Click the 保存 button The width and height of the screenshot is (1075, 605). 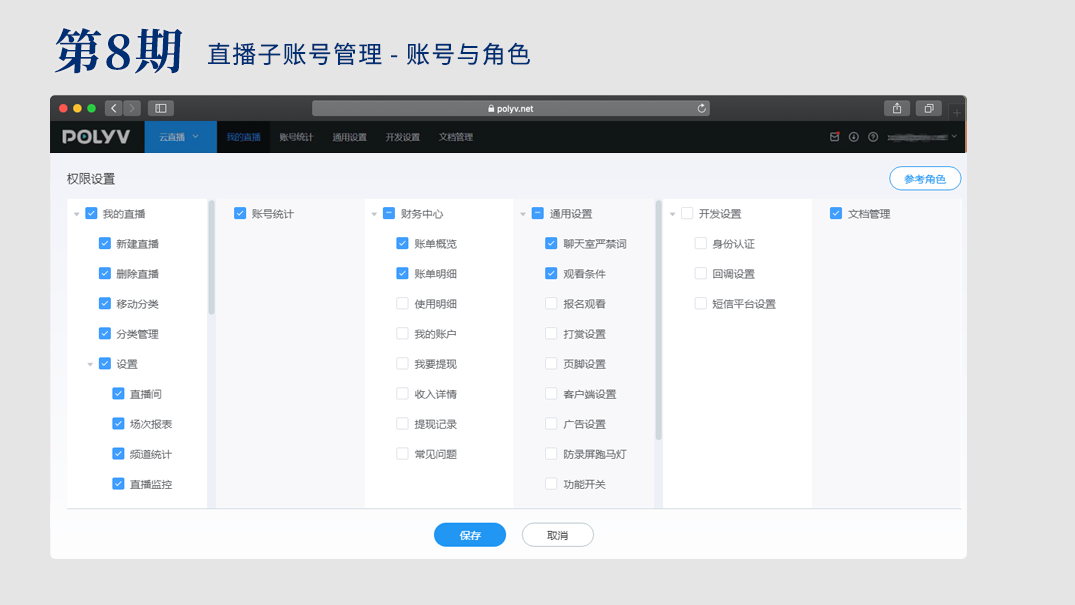tap(469, 535)
